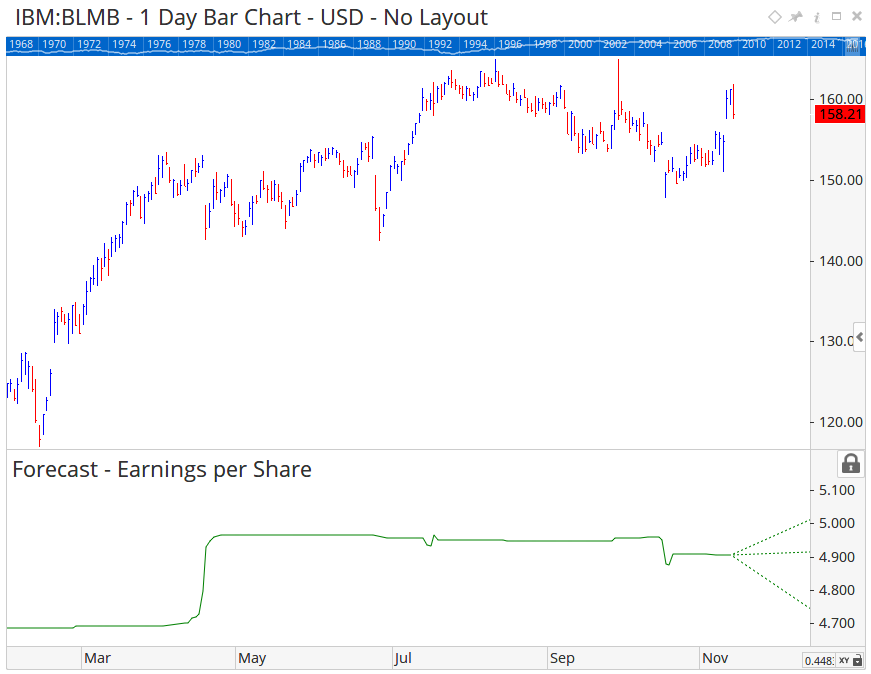Click the 120.00 price axis label
Screen dimensions: 871x674
[x=841, y=422]
